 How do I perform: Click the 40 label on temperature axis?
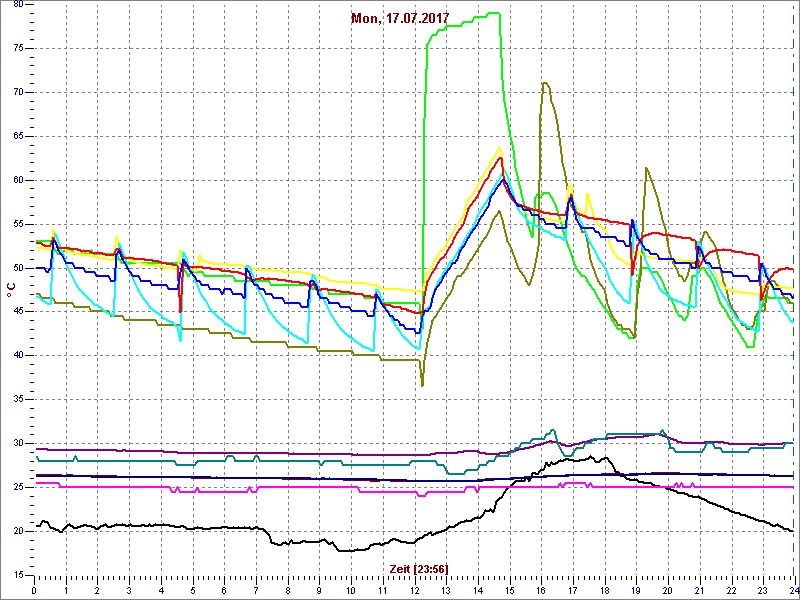pos(18,356)
